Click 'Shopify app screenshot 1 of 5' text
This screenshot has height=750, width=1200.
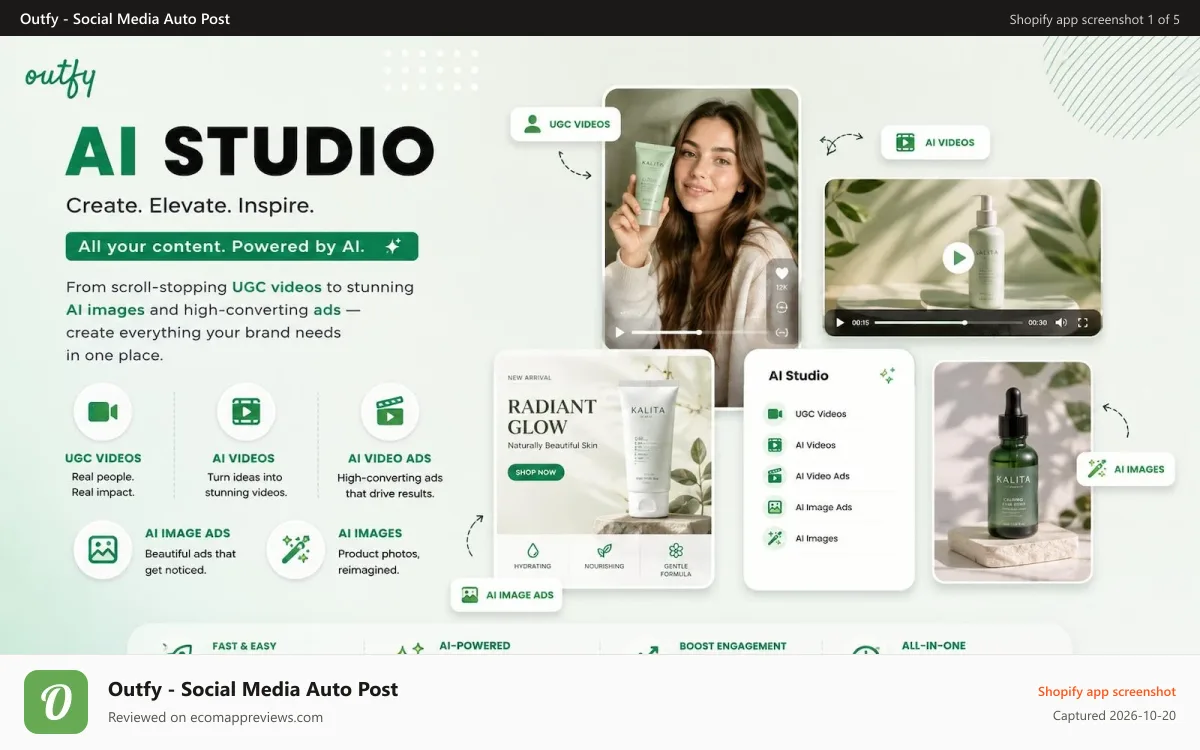(x=1094, y=19)
